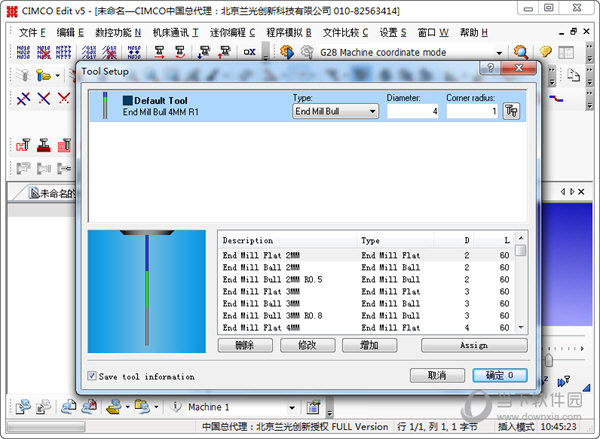Viewport: 600px width, 439px height.
Task: Open the 机床通讯 T menu
Action: coord(175,33)
